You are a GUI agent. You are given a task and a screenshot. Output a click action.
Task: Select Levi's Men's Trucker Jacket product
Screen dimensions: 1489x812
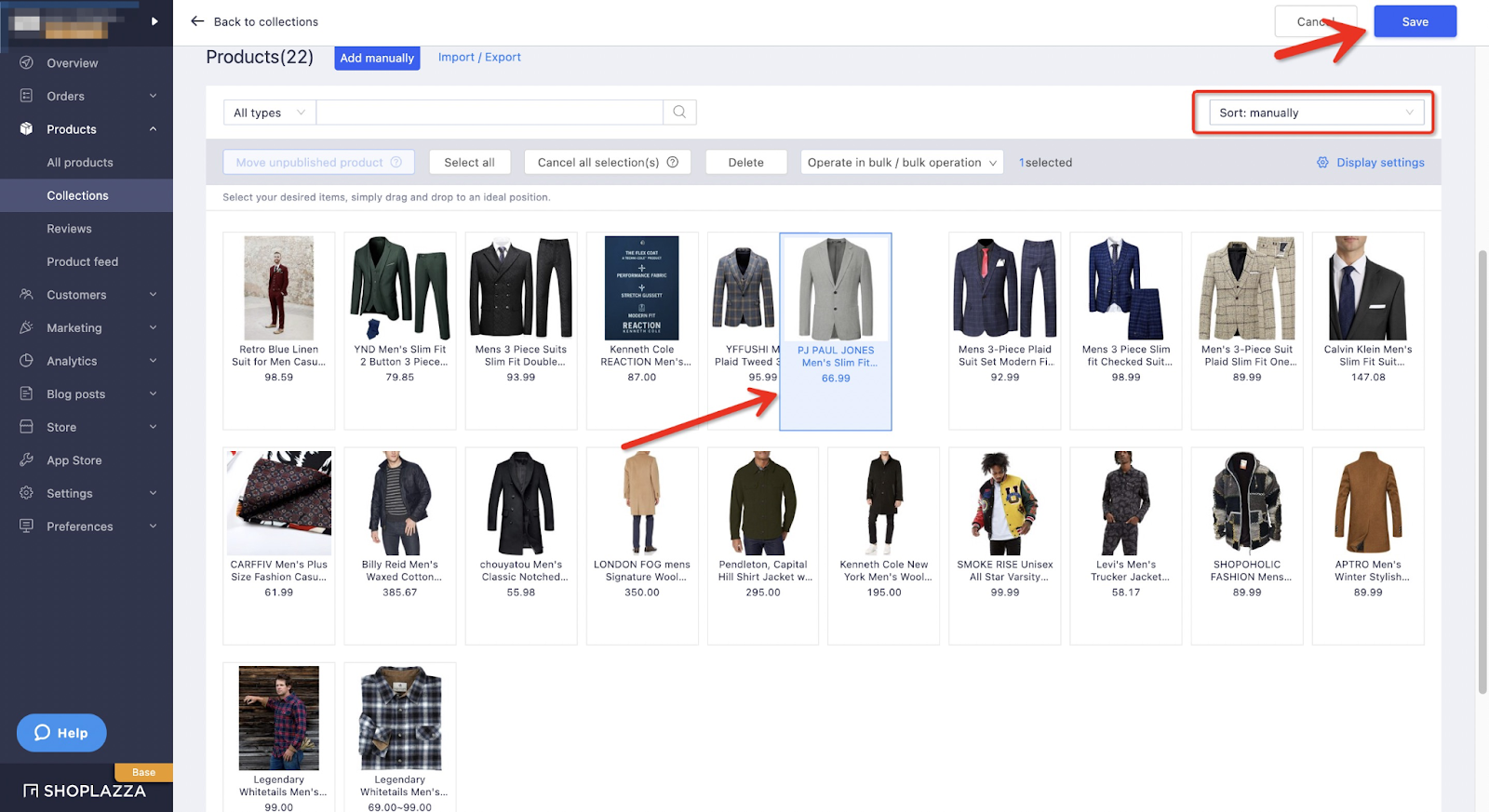click(x=1126, y=546)
